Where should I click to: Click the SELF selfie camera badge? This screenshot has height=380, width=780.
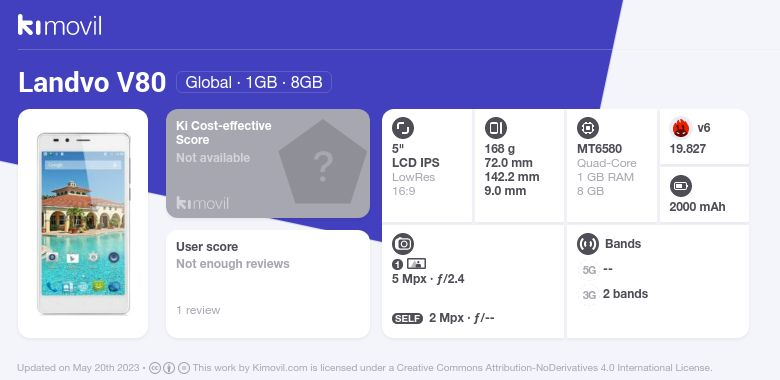407,318
